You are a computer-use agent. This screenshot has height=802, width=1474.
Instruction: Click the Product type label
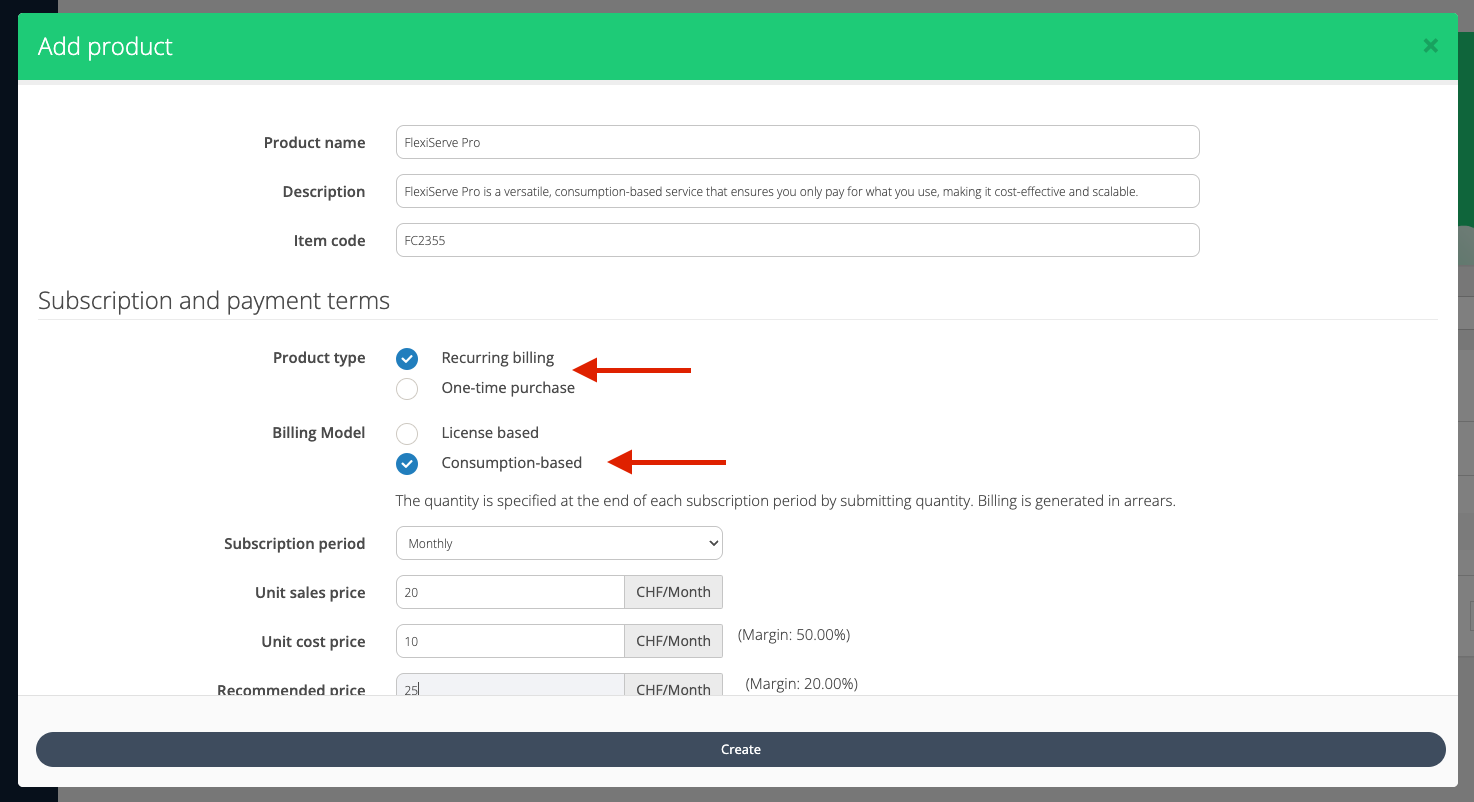tap(319, 358)
